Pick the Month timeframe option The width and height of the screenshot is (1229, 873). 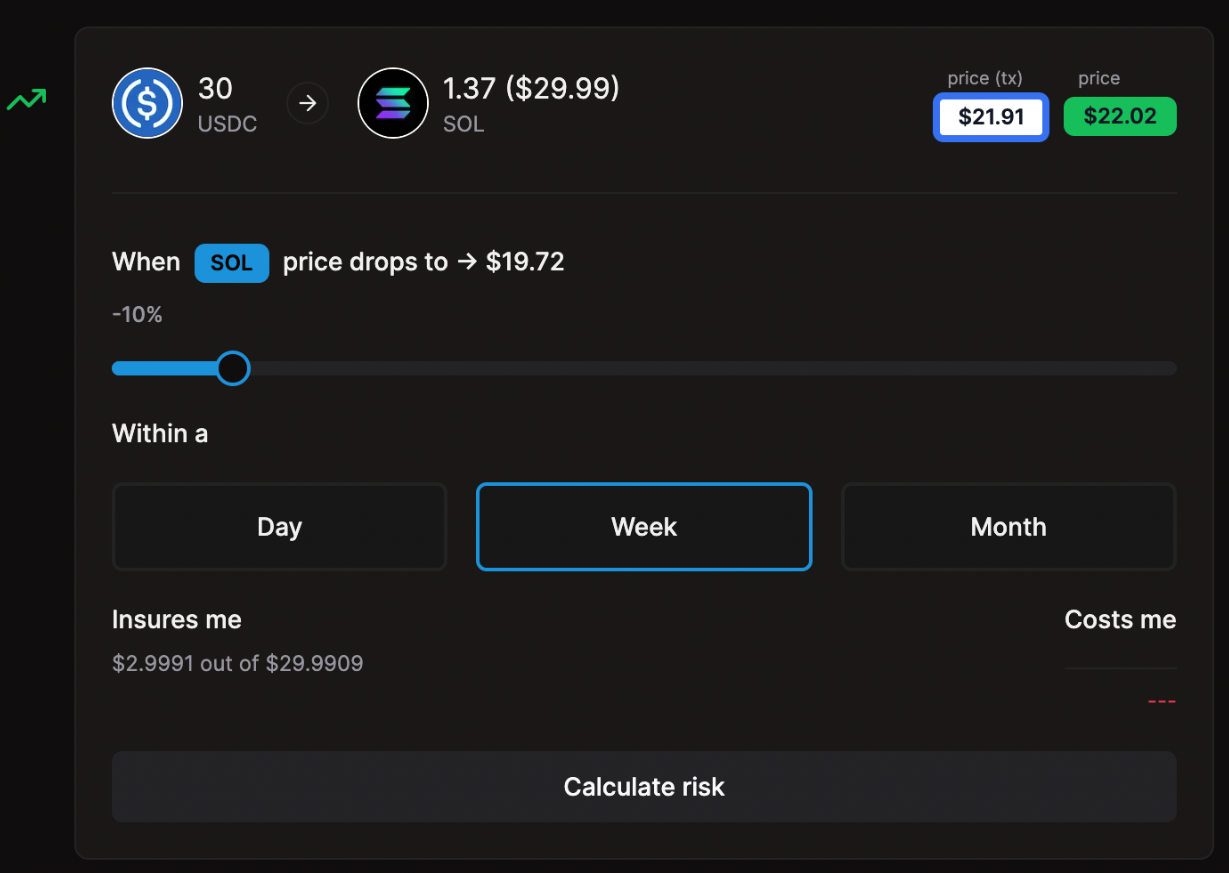pos(1008,527)
